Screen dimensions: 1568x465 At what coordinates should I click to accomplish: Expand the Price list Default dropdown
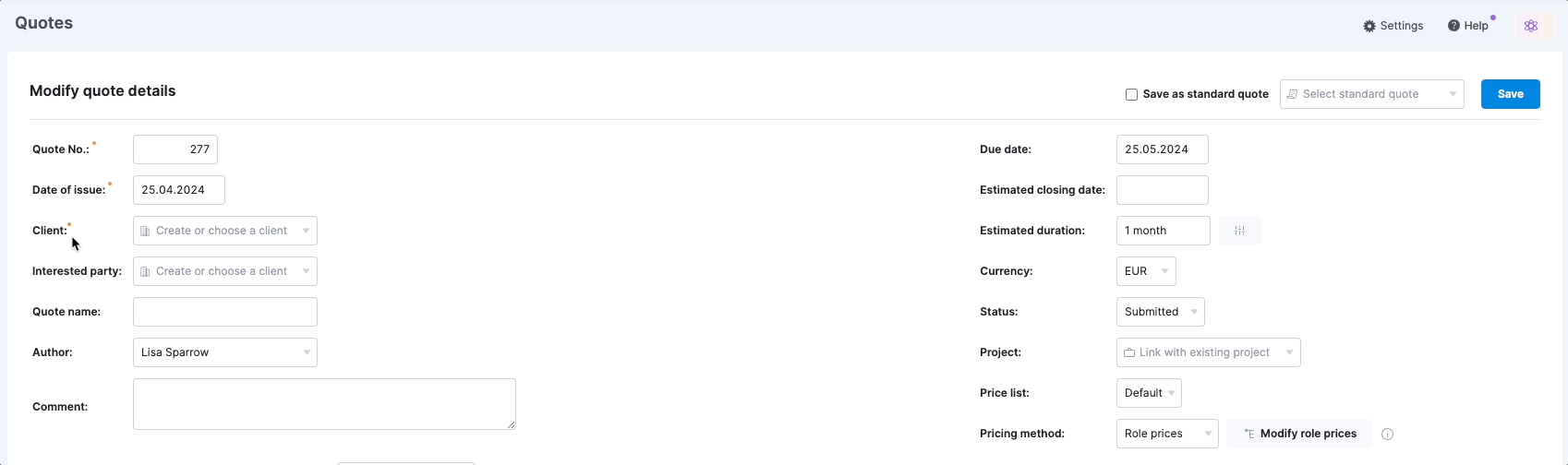[x=1149, y=393]
